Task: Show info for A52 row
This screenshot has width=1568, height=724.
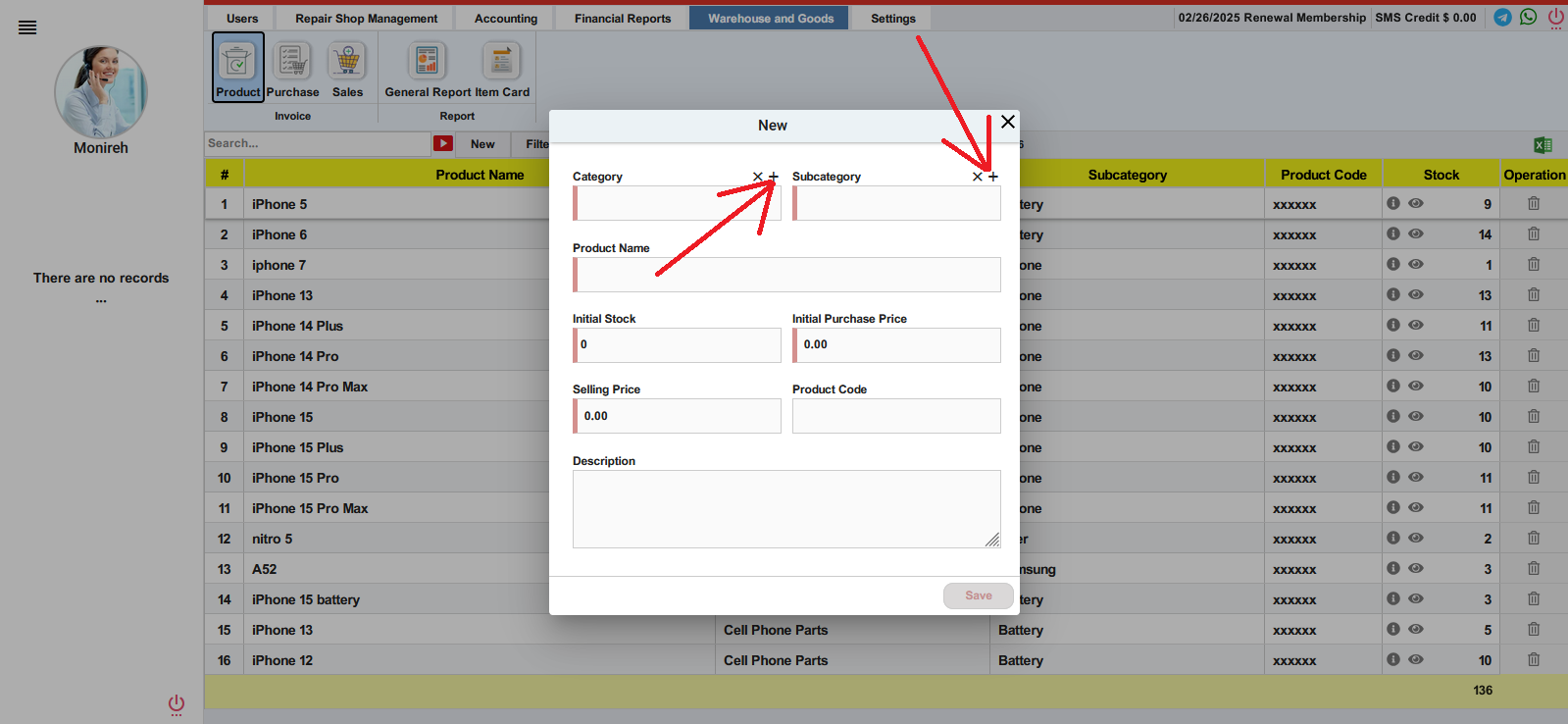Action: (x=1393, y=569)
